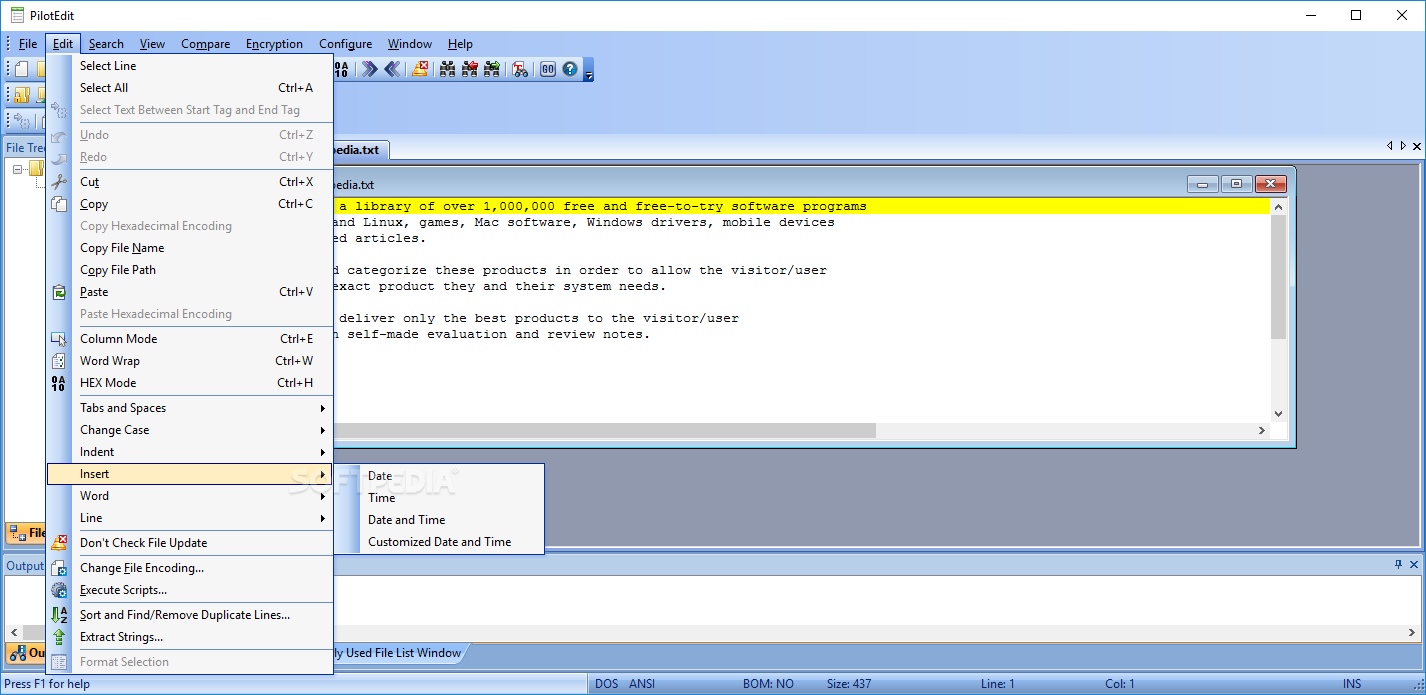Open the Window menu
This screenshot has width=1426, height=695.
(x=410, y=44)
